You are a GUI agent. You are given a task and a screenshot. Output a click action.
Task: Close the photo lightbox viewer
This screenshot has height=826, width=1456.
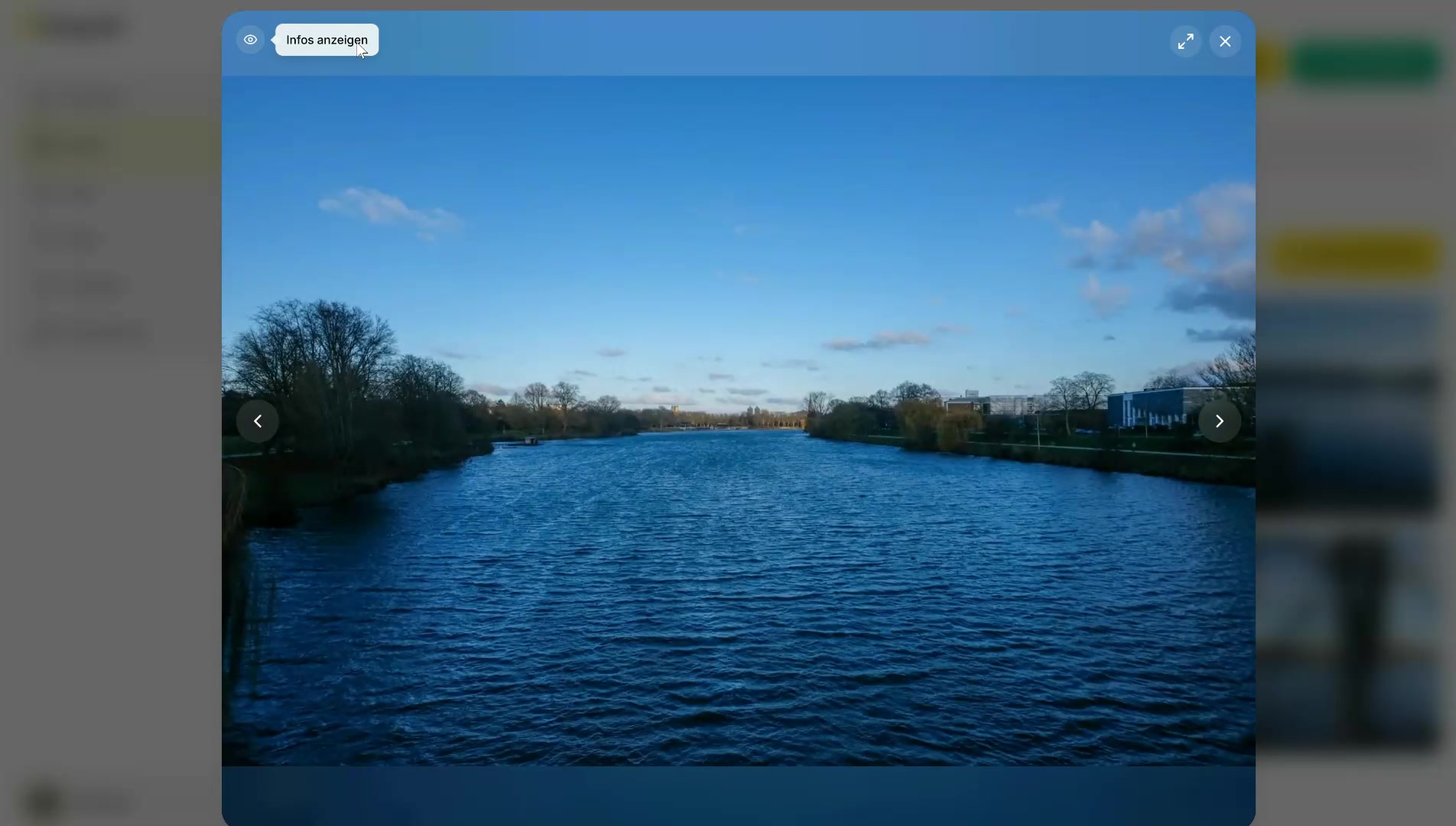(x=1225, y=41)
